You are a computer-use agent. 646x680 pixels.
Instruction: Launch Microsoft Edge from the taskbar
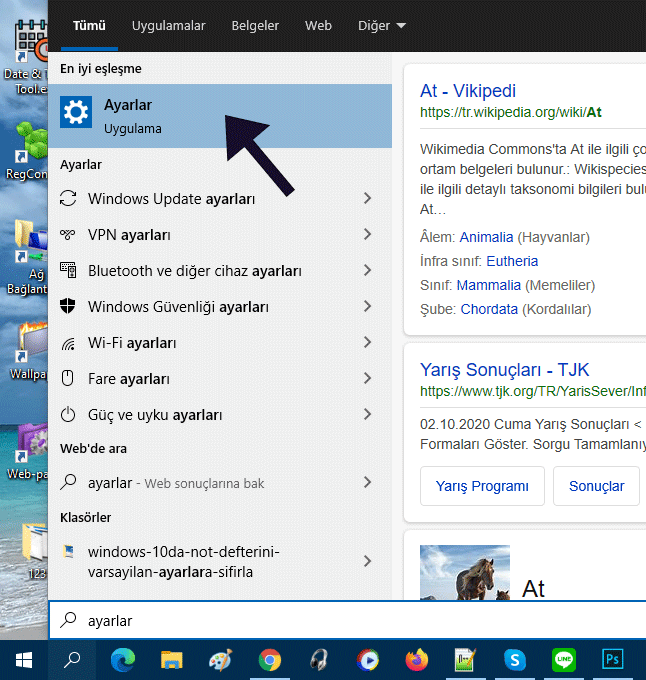coord(123,660)
